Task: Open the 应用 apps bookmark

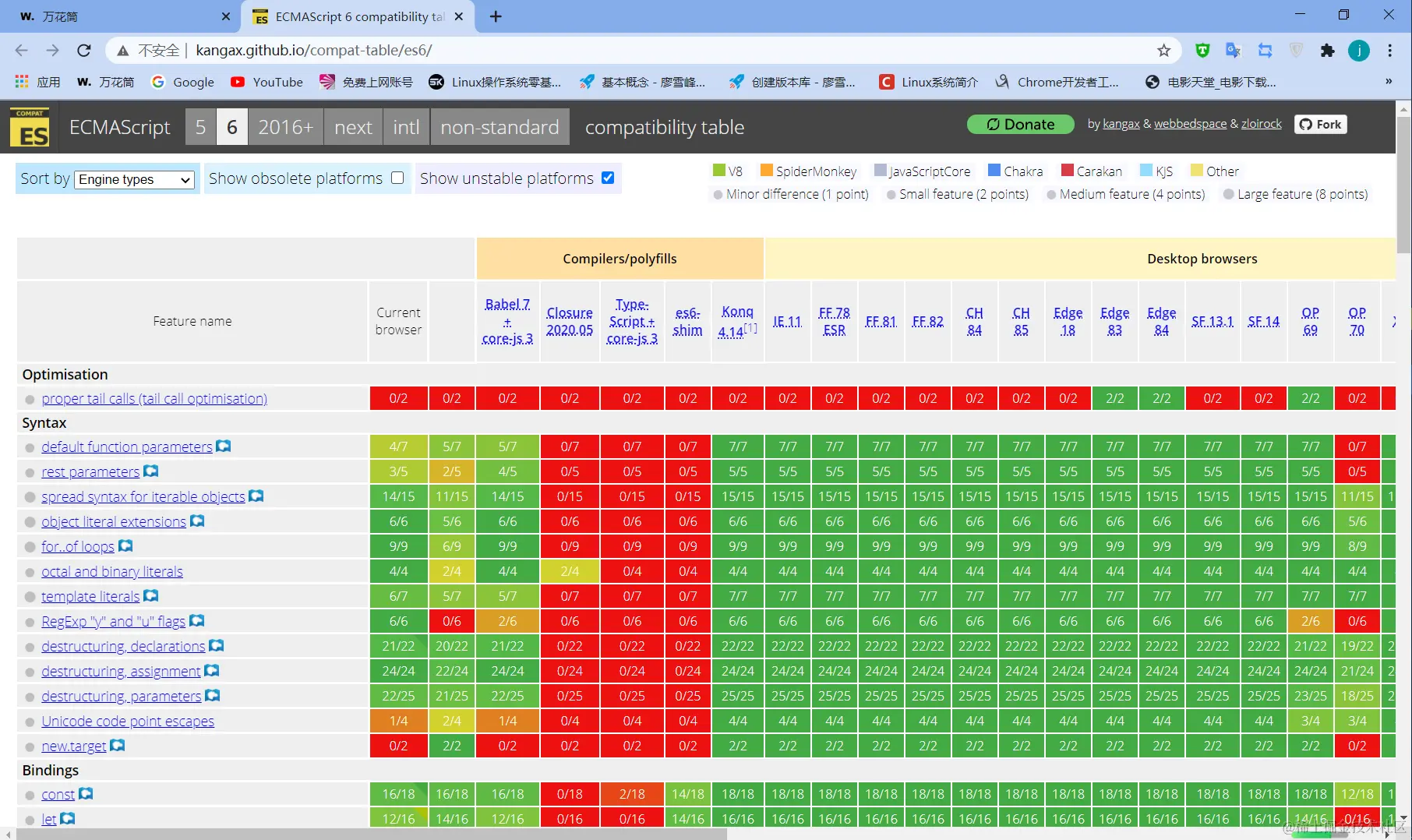Action: (x=37, y=82)
